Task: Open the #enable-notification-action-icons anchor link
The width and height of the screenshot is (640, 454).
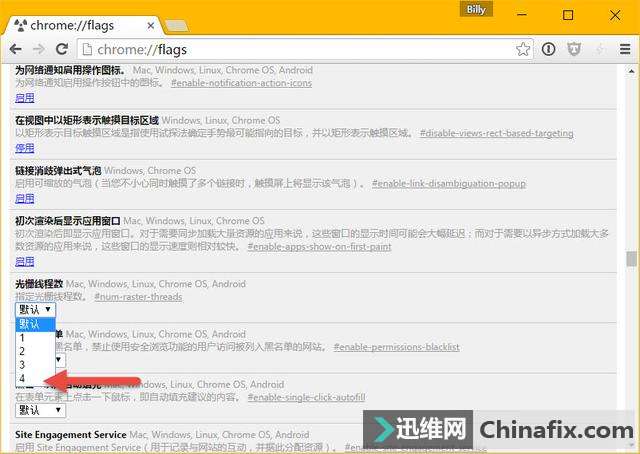Action: click(241, 83)
